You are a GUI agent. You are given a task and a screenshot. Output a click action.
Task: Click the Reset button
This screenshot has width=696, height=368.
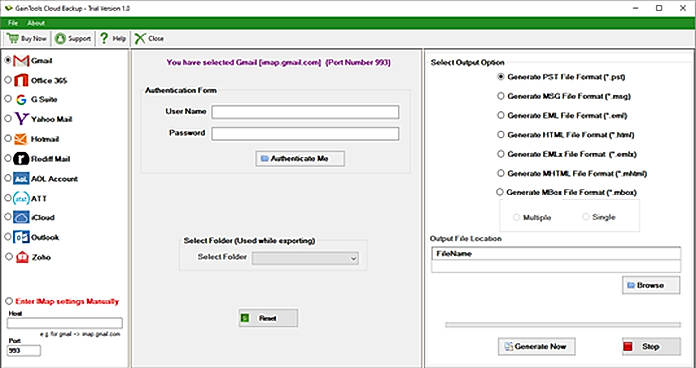[268, 318]
